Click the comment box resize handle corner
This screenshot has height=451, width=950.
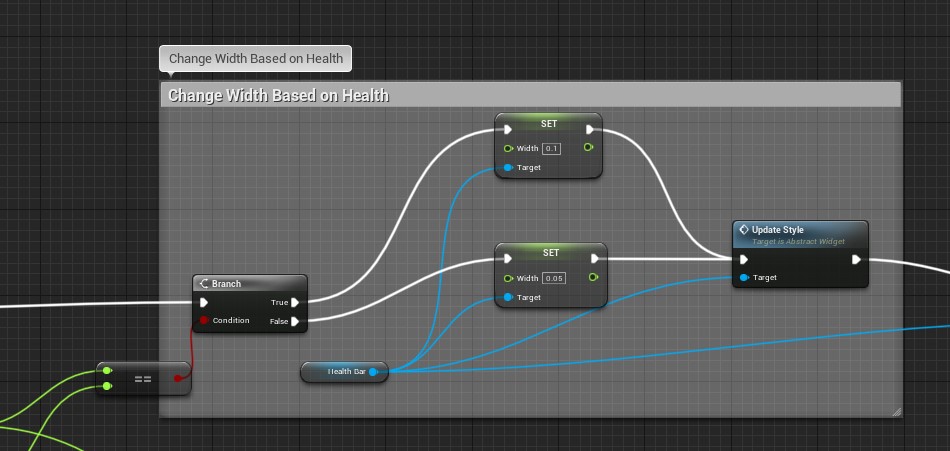(x=896, y=411)
